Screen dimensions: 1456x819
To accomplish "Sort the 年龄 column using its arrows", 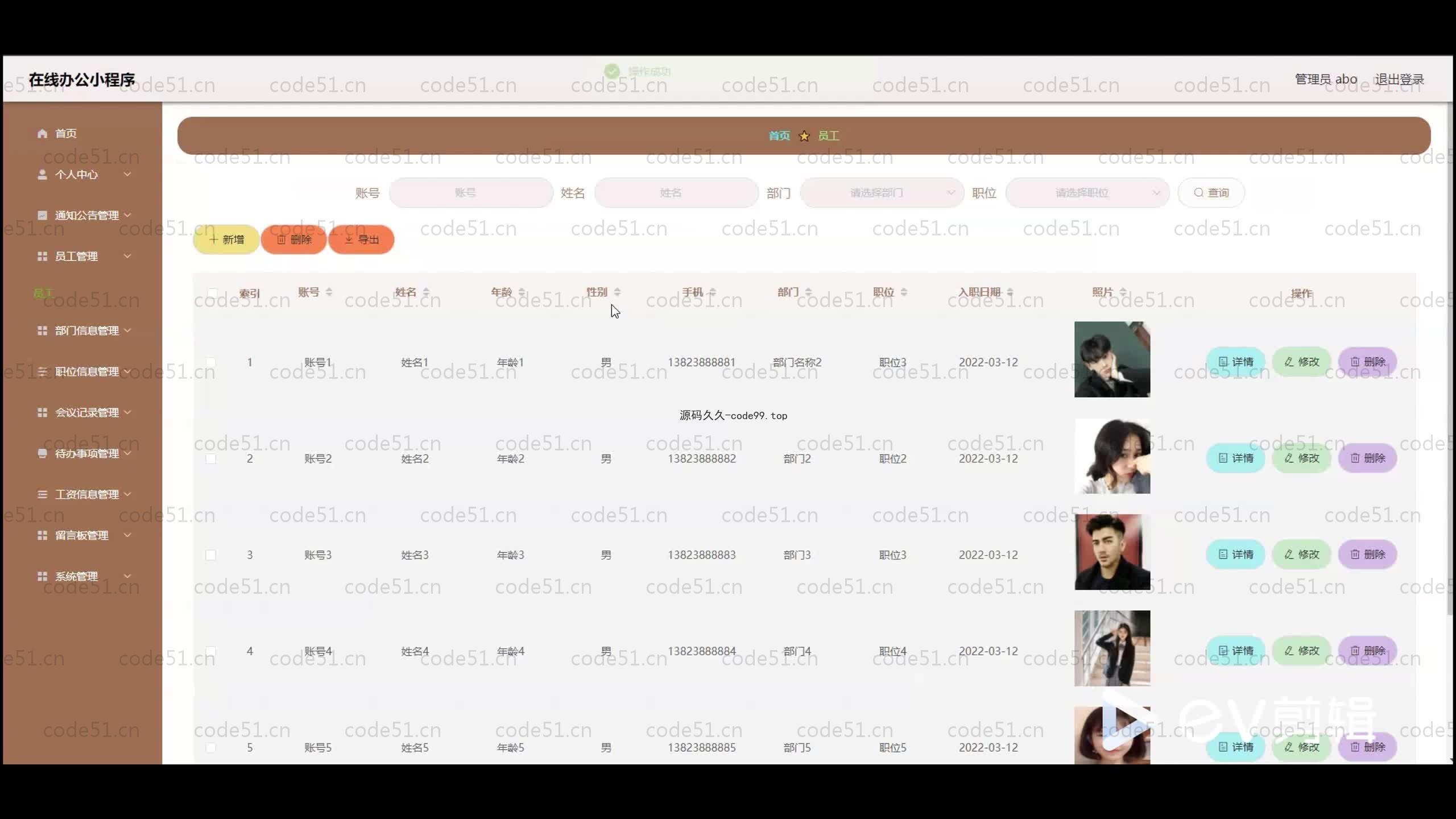I will [522, 292].
